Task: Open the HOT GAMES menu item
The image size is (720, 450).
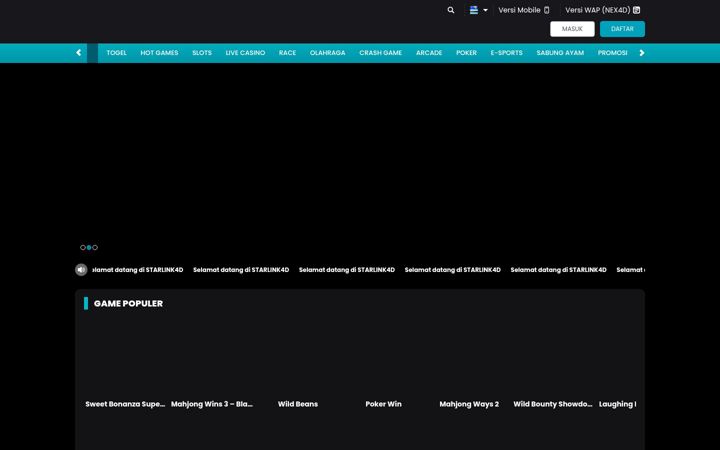Action: pos(159,53)
